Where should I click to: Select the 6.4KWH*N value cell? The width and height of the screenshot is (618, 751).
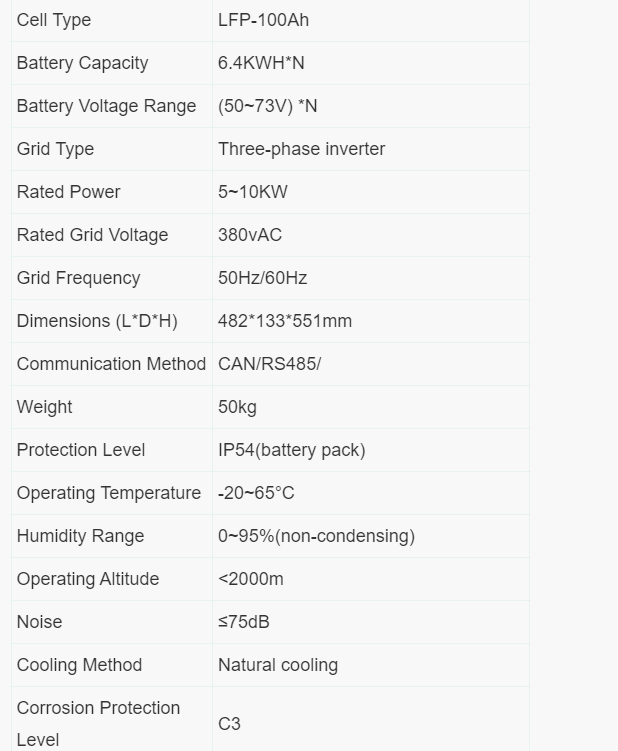coord(371,63)
